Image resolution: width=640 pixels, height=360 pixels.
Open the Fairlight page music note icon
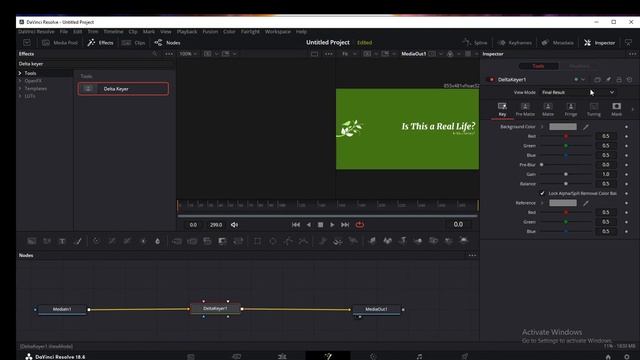(419, 356)
